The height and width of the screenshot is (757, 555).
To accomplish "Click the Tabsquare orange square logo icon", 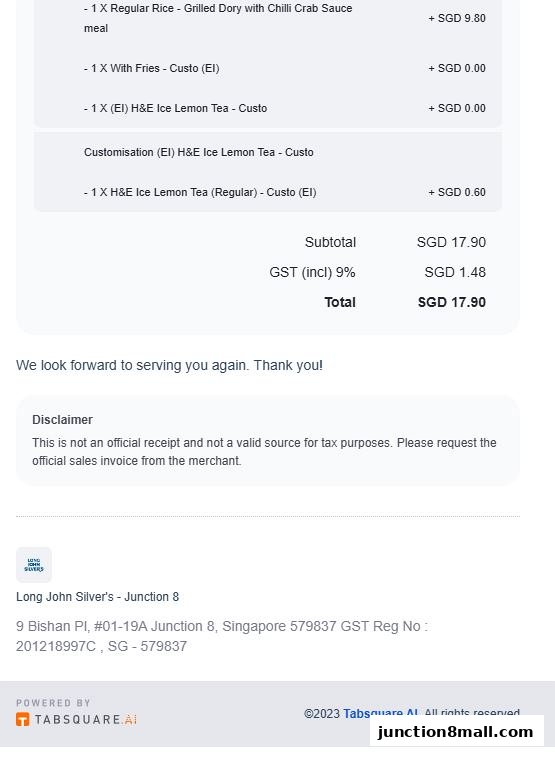I will click(x=23, y=719).
